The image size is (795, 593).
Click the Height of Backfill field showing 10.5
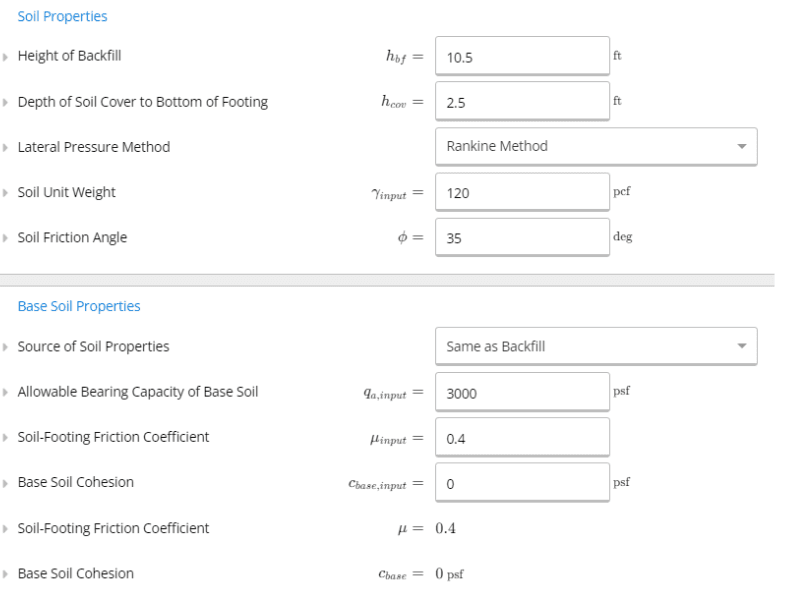point(522,56)
